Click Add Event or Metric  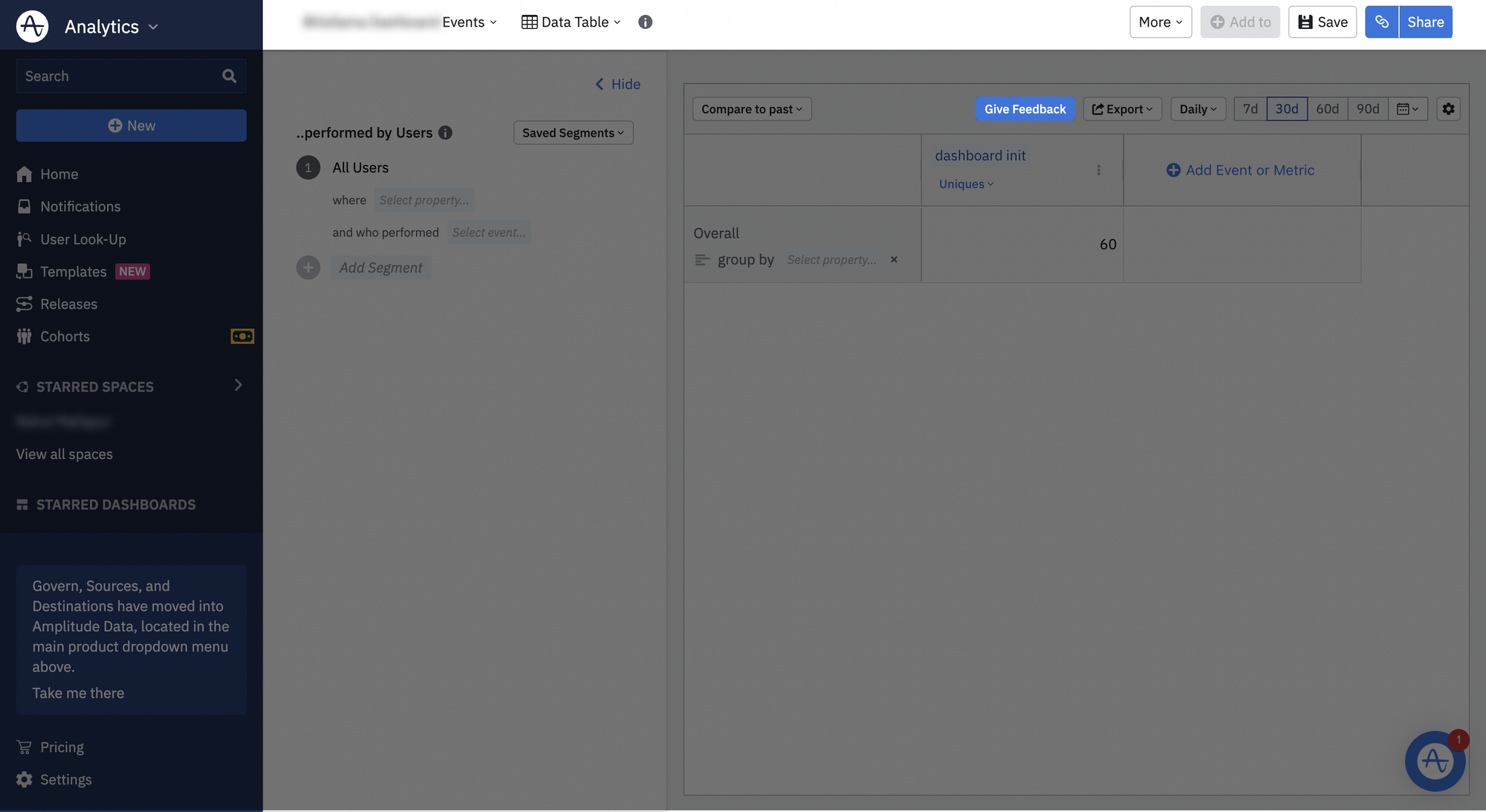[1241, 170]
